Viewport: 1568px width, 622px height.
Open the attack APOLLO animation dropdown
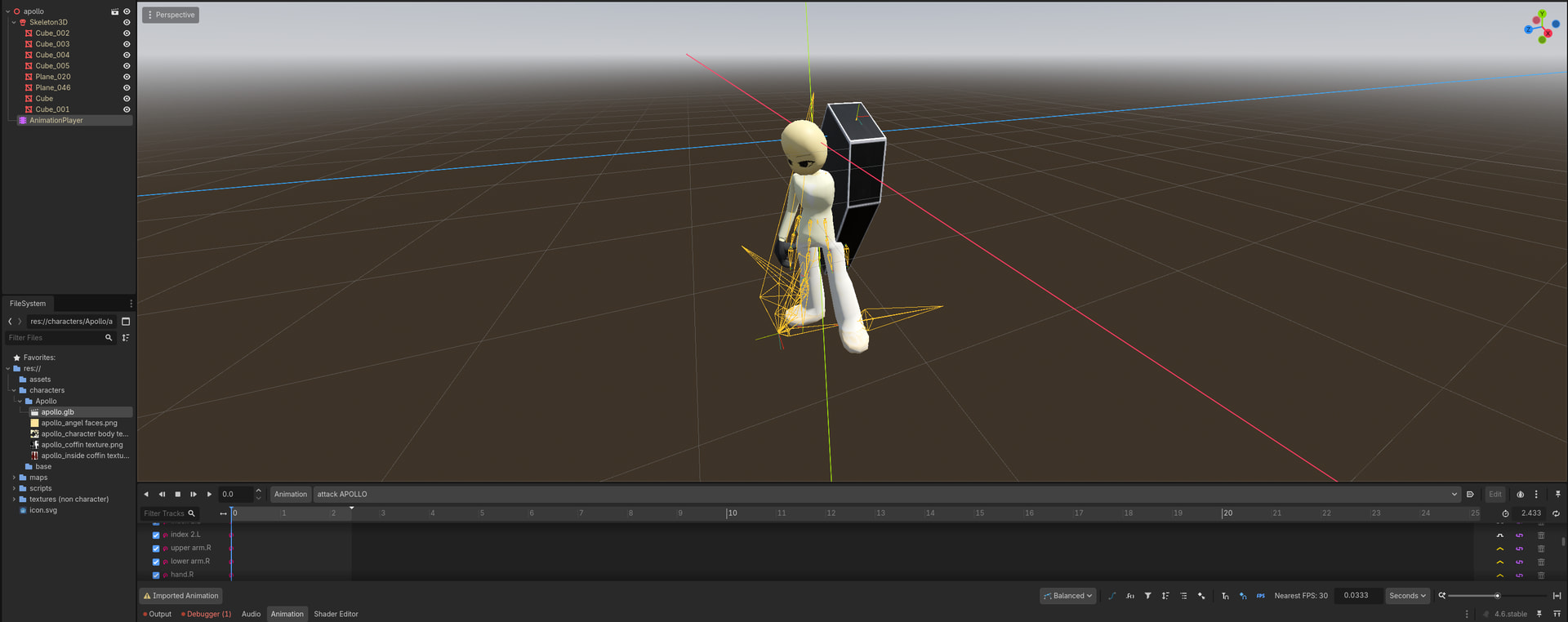887,495
